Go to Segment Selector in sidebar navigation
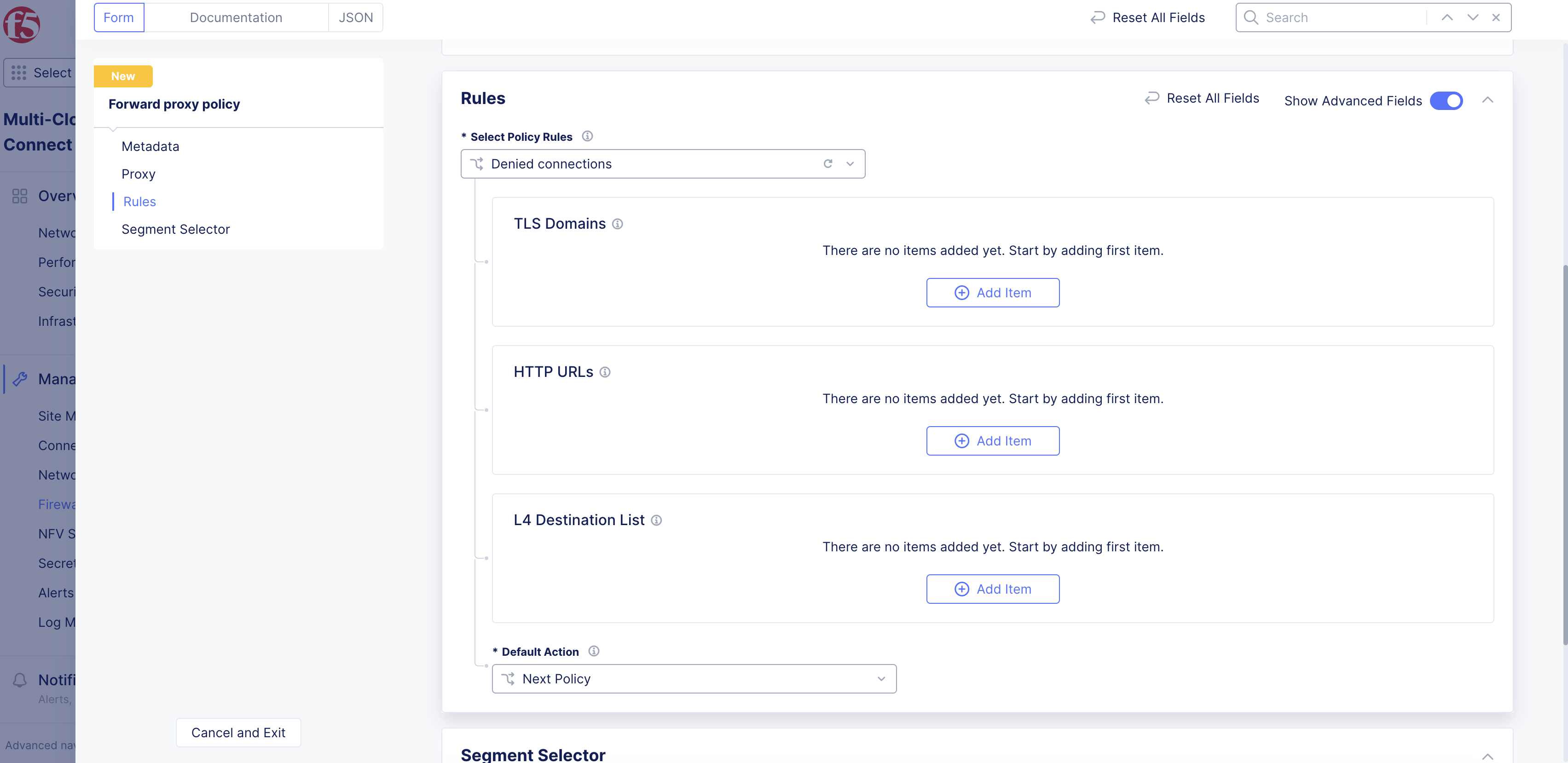This screenshot has width=1568, height=763. pos(175,229)
